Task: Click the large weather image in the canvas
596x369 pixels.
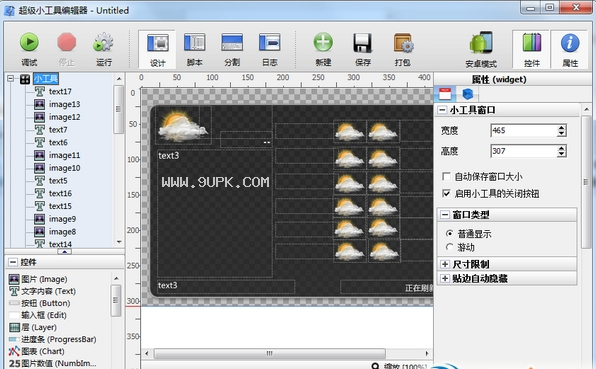Action: click(x=183, y=125)
